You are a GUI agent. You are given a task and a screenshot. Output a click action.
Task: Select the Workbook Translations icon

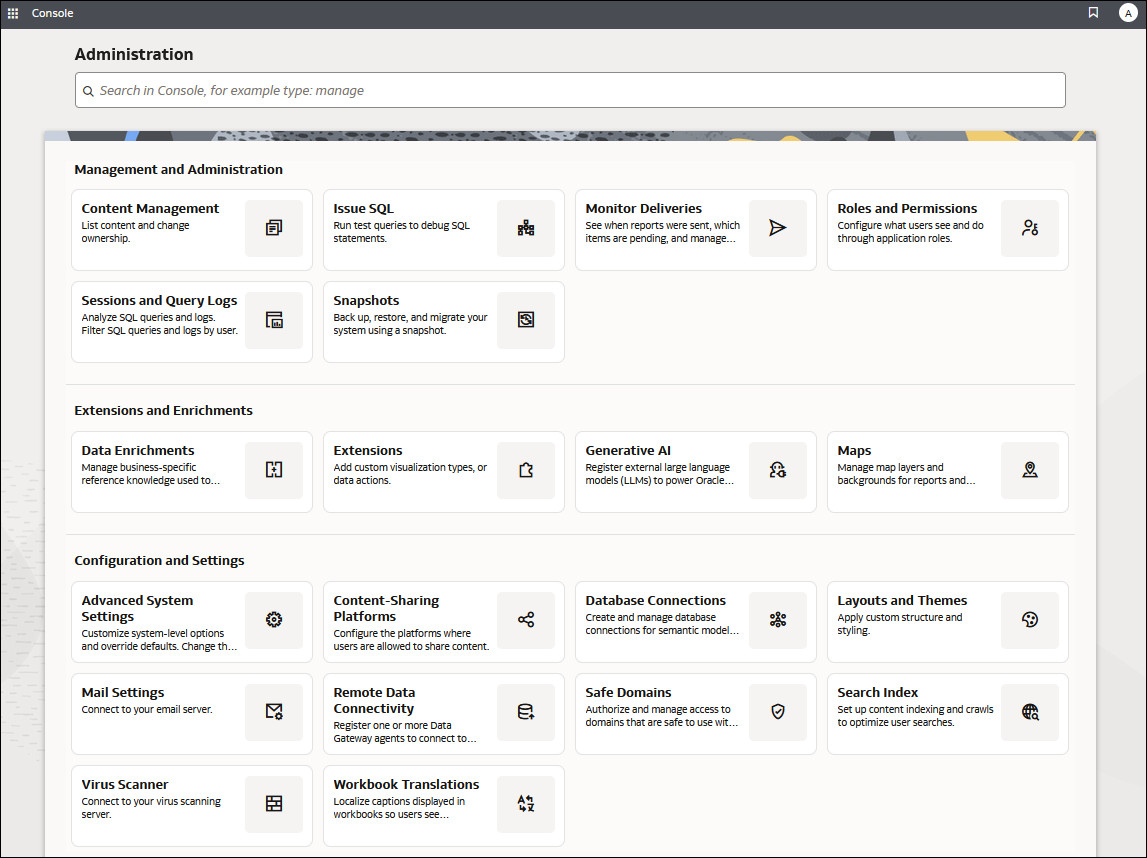[526, 804]
